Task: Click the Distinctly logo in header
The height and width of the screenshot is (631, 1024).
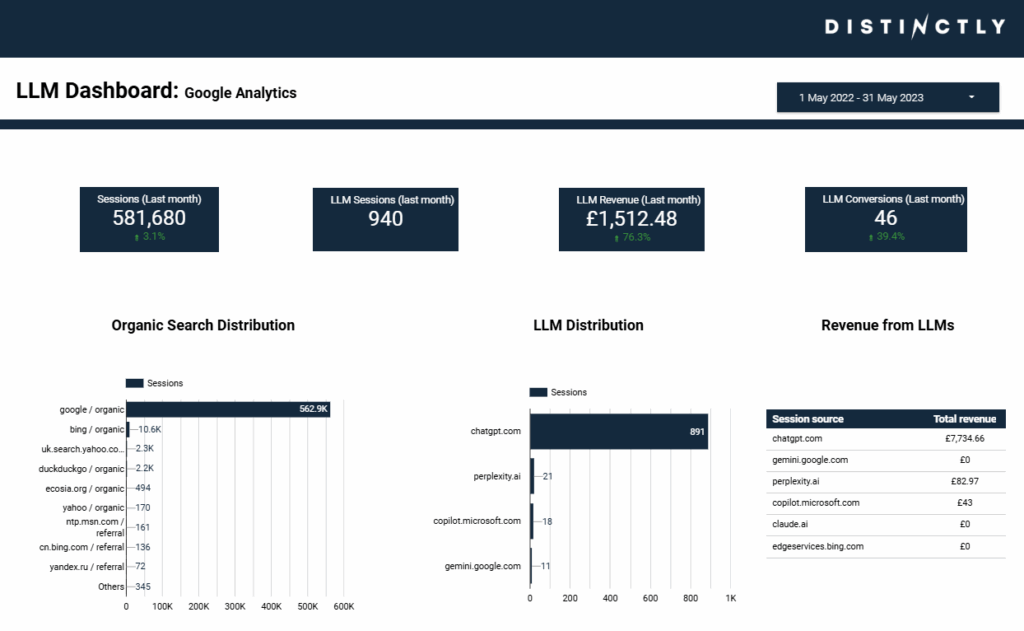Action: tap(914, 27)
